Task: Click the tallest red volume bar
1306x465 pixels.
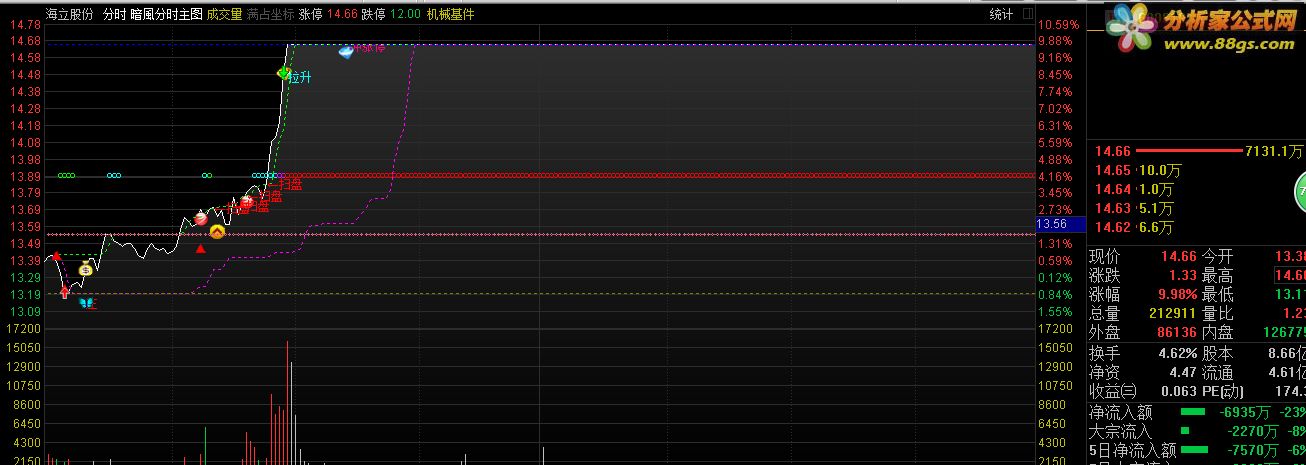Action: pos(287,403)
